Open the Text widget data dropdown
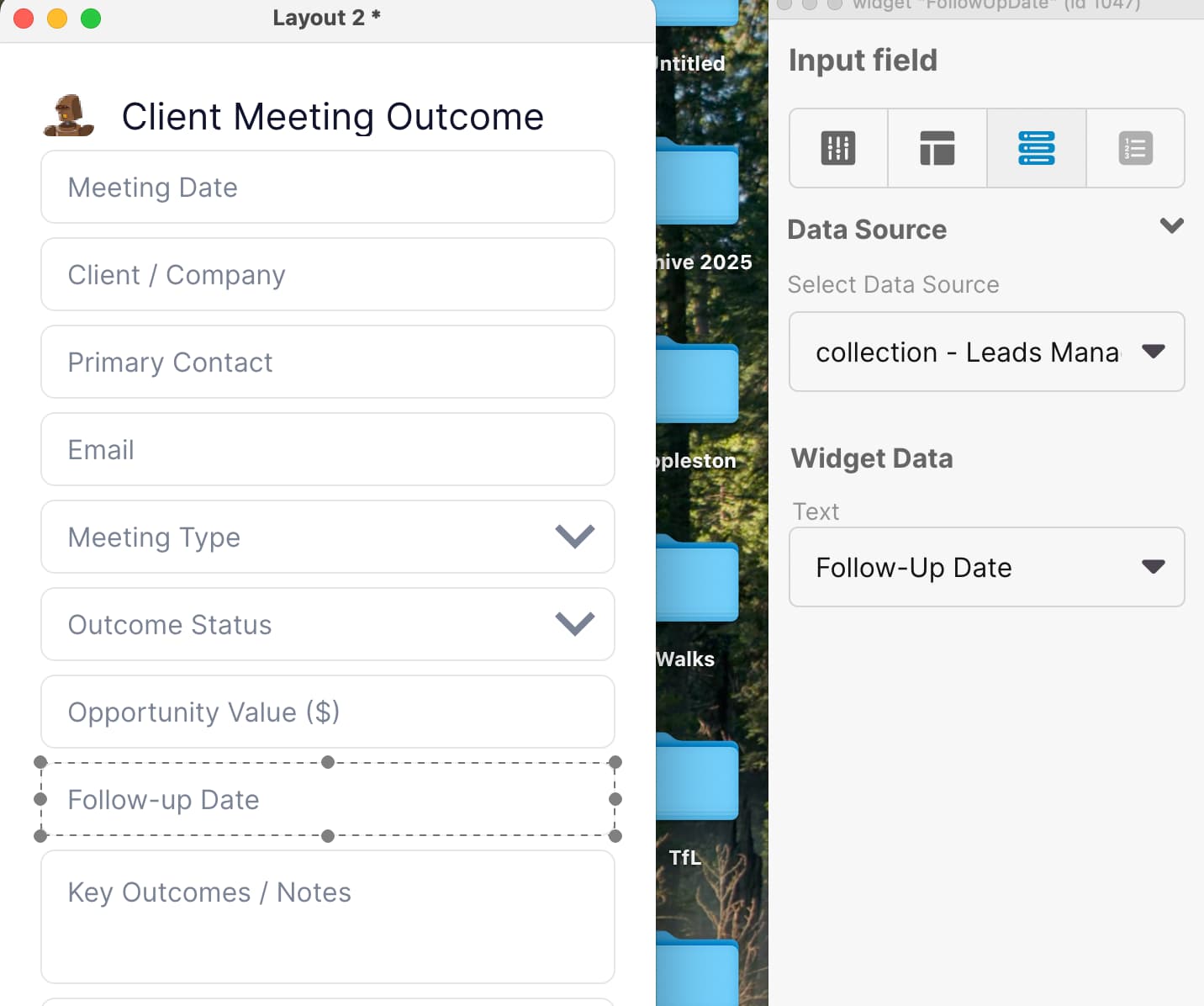The image size is (1204, 1006). coord(986,567)
